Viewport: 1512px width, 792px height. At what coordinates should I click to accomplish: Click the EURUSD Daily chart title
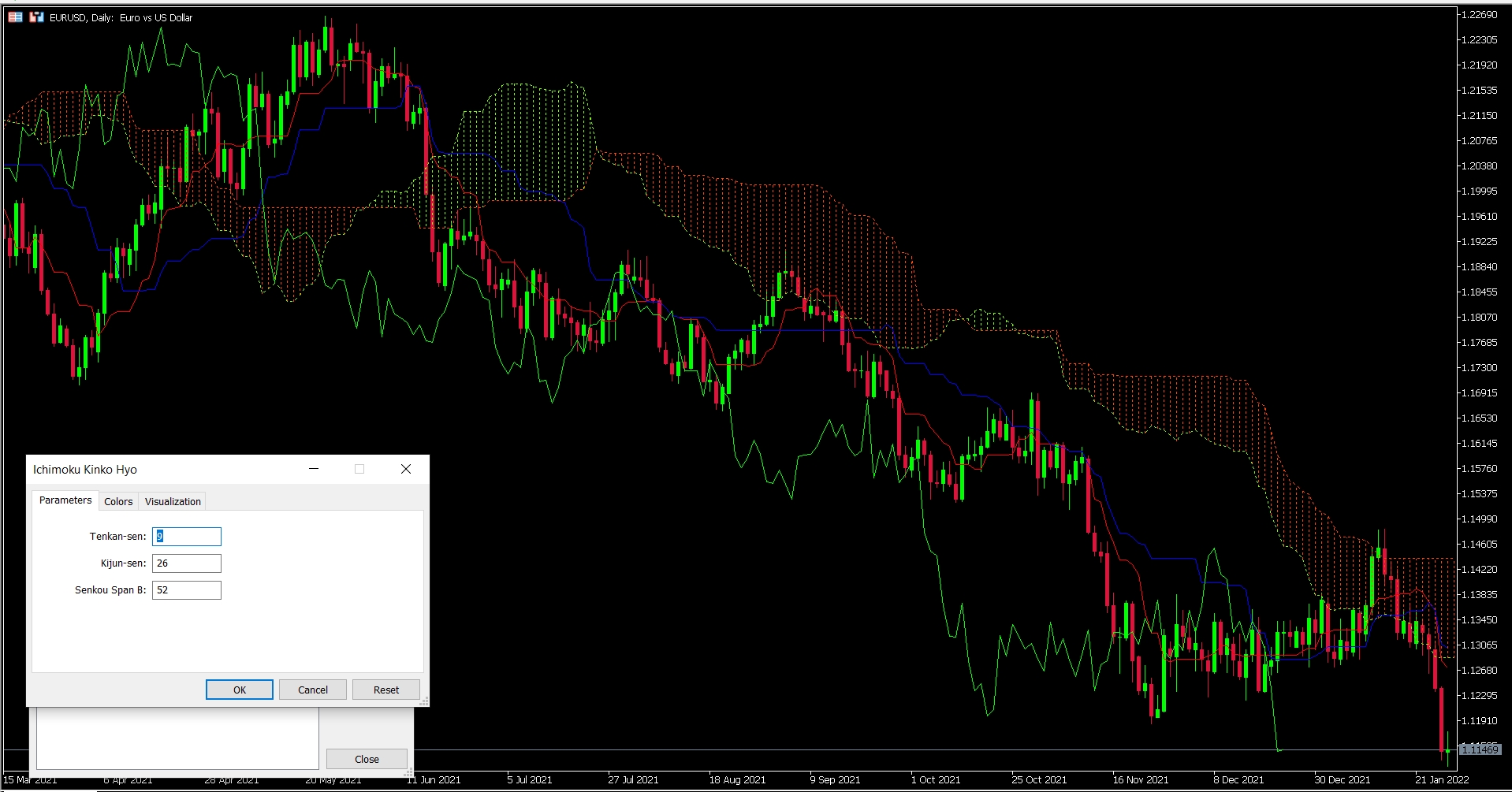(x=121, y=17)
